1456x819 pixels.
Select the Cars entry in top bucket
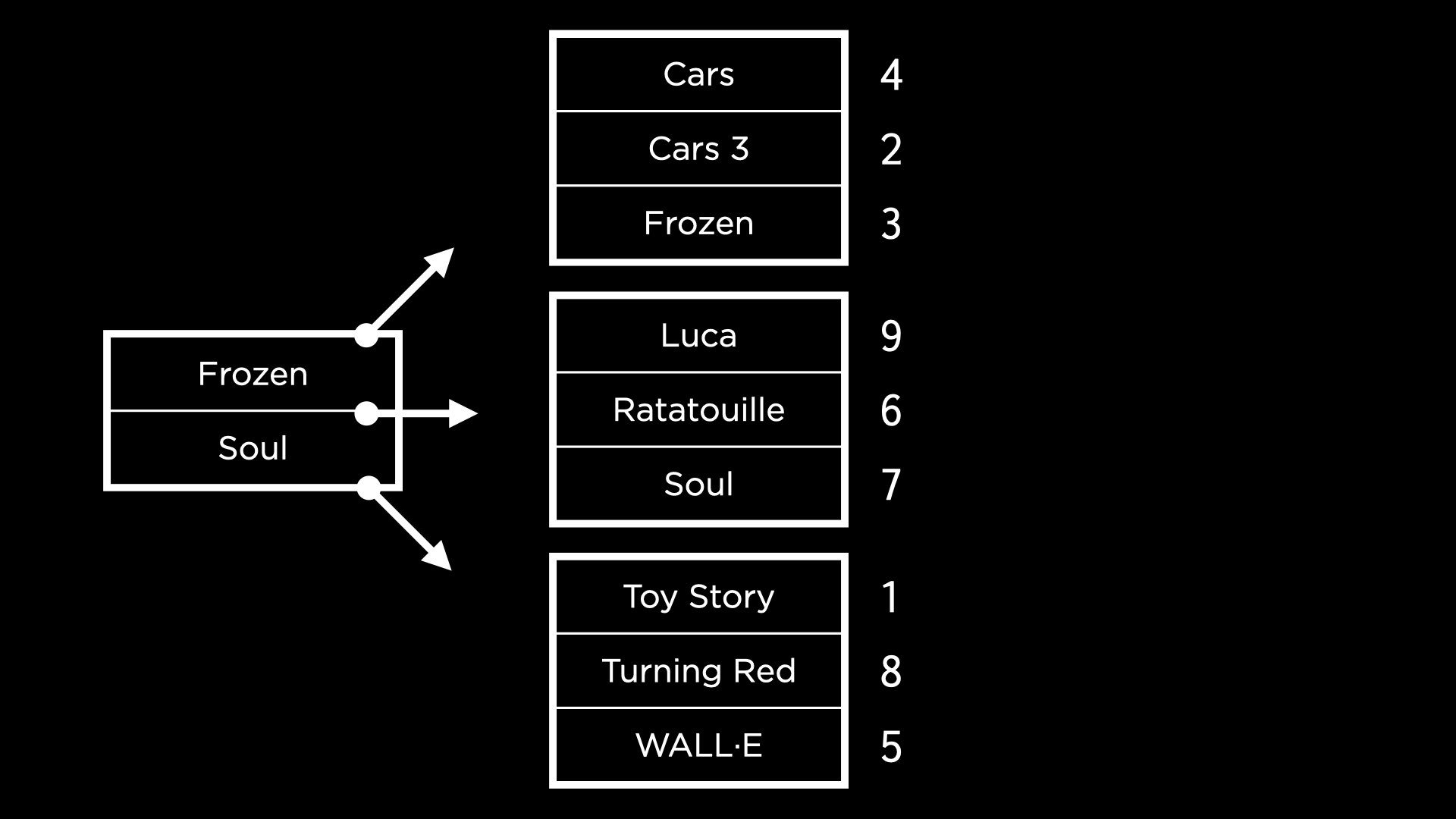698,74
